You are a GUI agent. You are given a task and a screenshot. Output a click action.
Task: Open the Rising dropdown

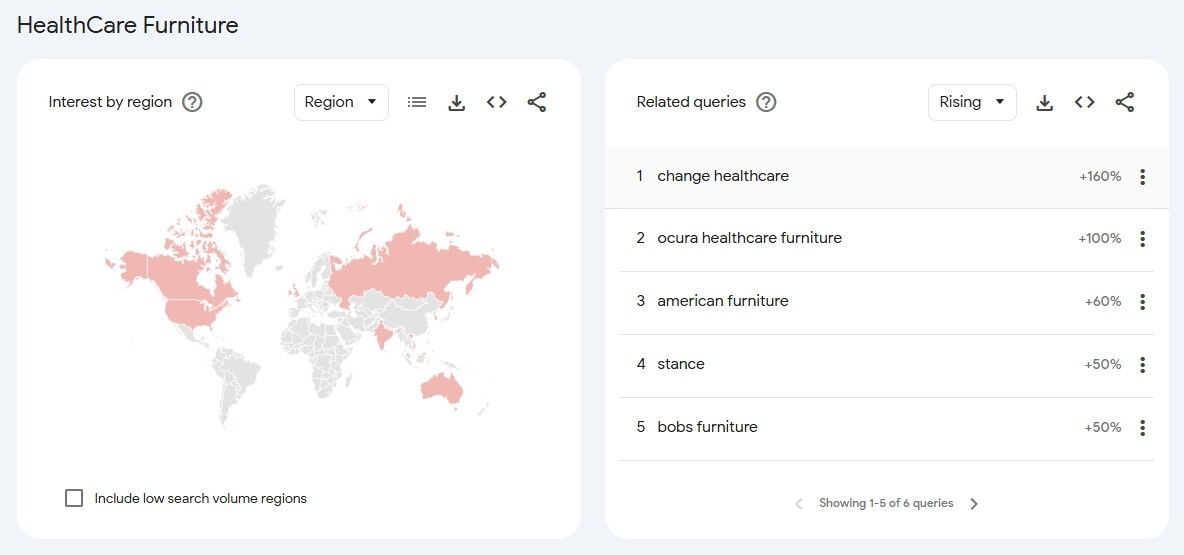point(972,102)
